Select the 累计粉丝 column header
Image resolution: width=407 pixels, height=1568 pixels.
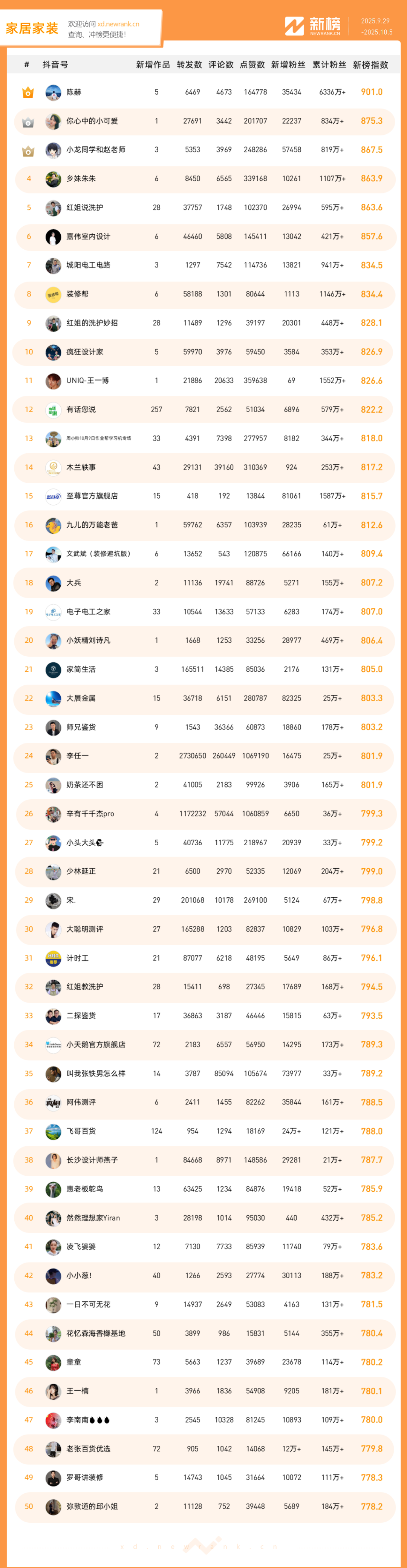tap(329, 65)
